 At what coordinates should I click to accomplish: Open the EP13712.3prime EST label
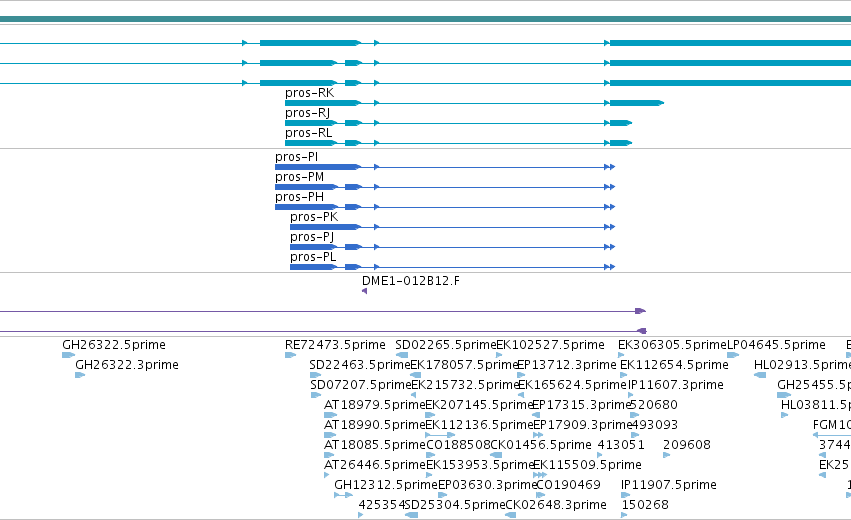coord(567,365)
